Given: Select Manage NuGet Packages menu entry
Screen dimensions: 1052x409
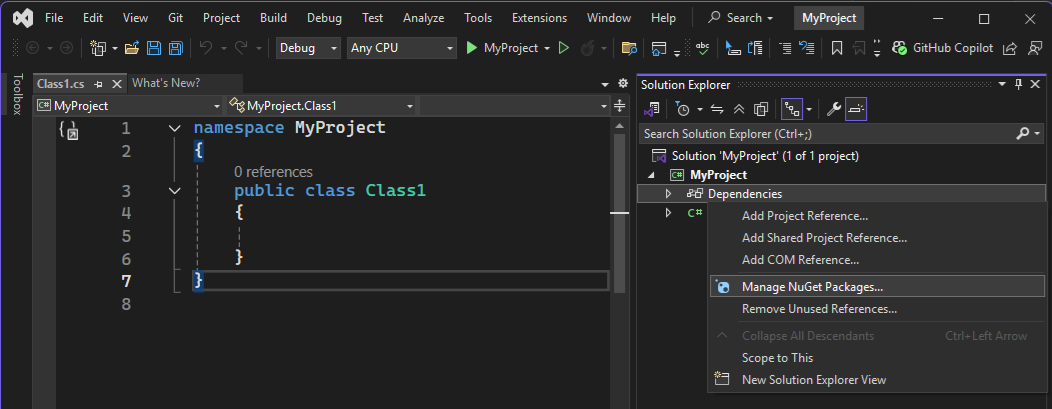Looking at the screenshot, I should (812, 287).
